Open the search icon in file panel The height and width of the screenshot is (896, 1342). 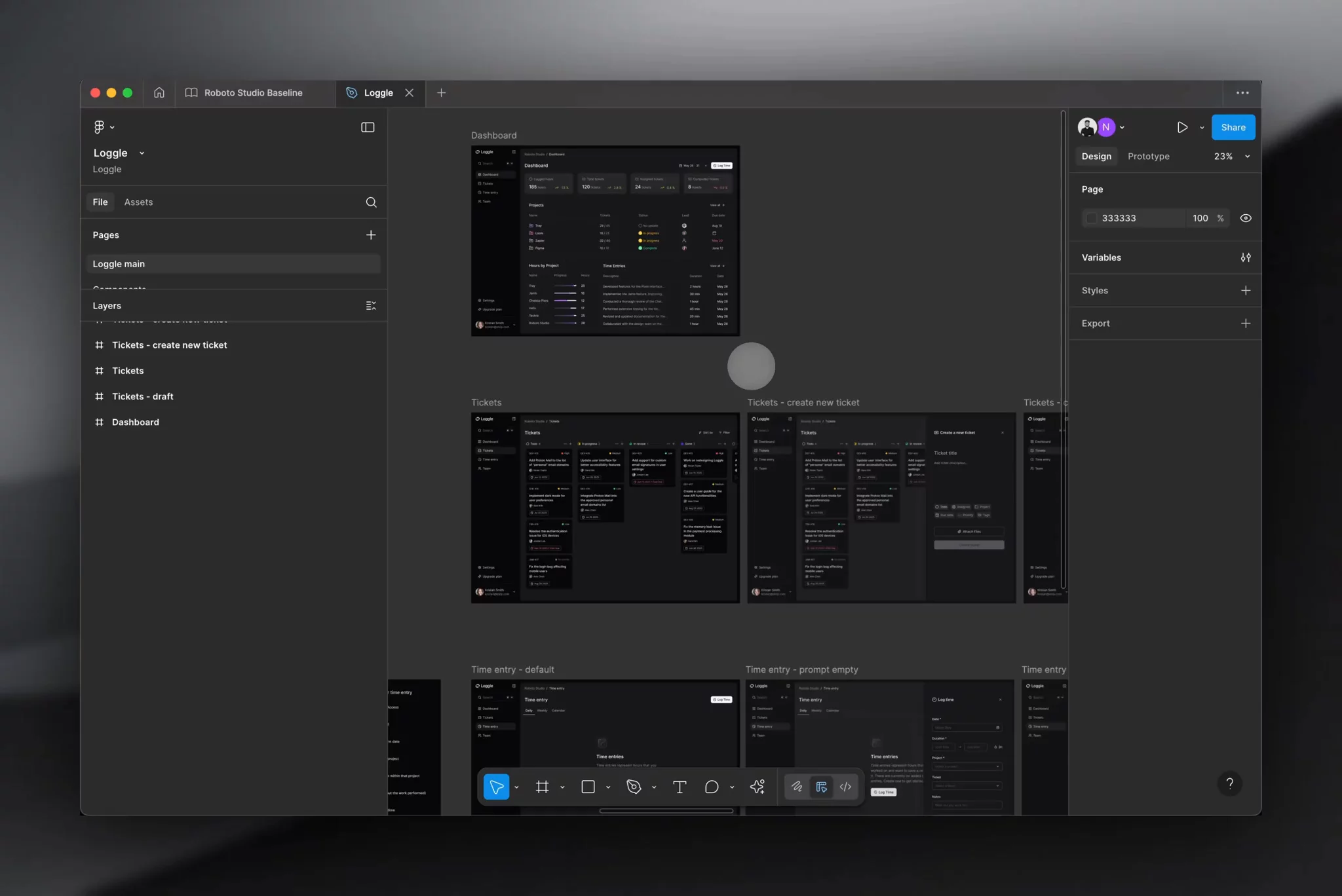[371, 202]
